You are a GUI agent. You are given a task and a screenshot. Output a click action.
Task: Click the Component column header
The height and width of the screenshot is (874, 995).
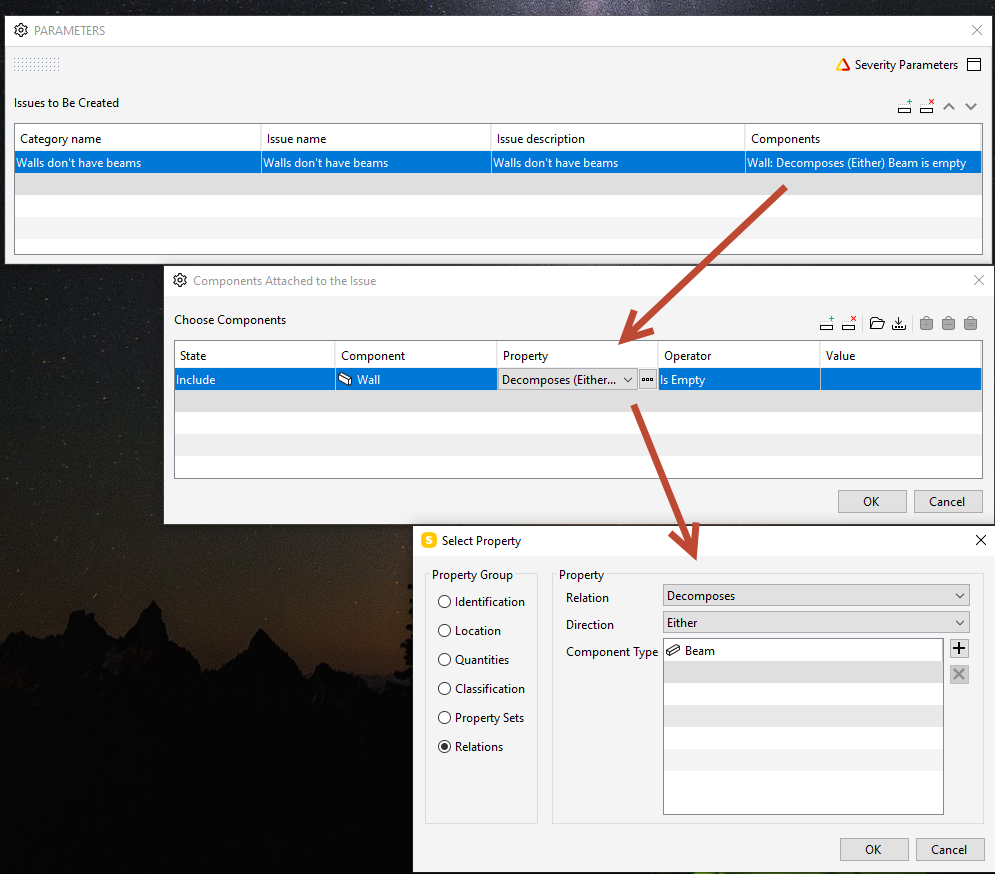[x=416, y=355]
